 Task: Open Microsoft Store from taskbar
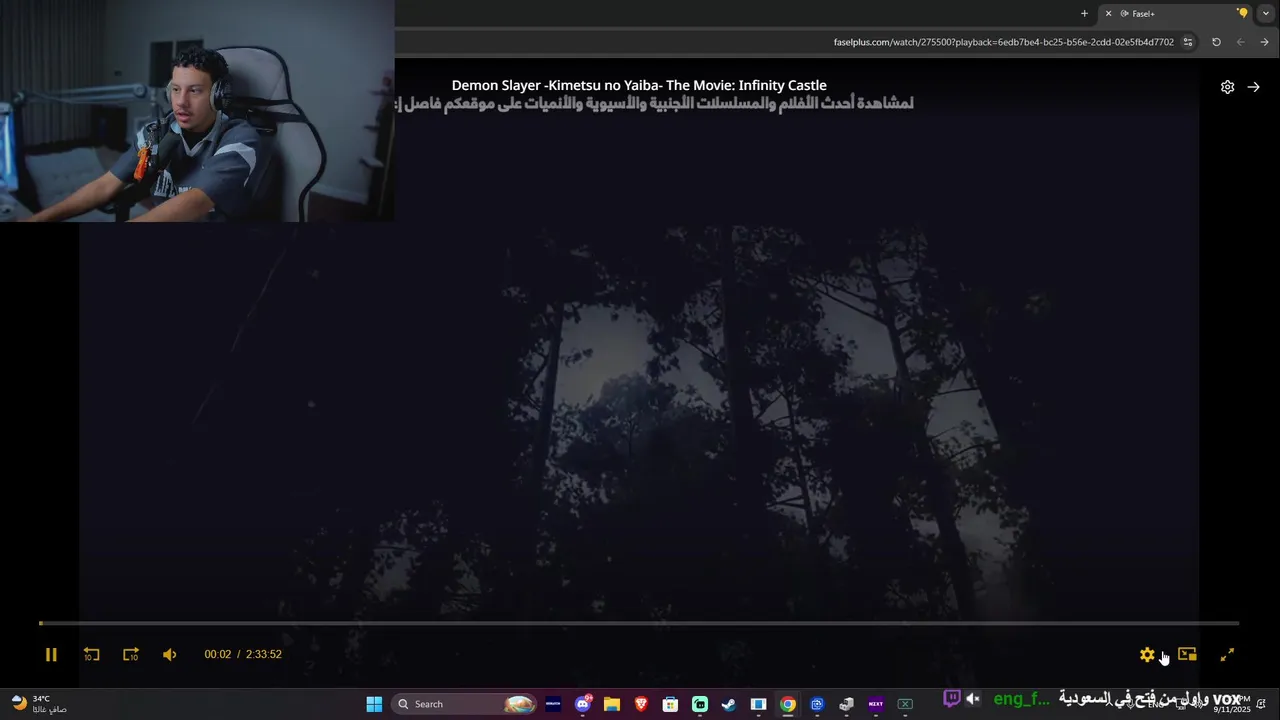pyautogui.click(x=671, y=704)
